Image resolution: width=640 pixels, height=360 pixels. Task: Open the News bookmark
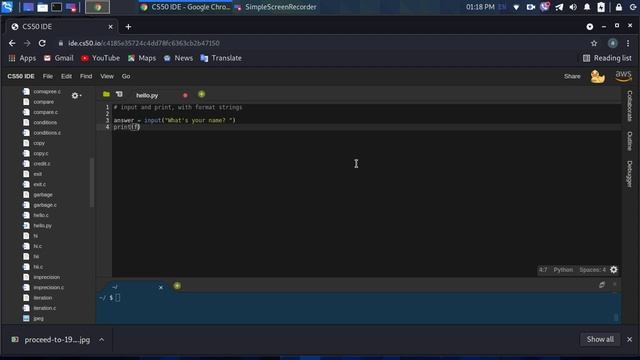click(x=178, y=58)
